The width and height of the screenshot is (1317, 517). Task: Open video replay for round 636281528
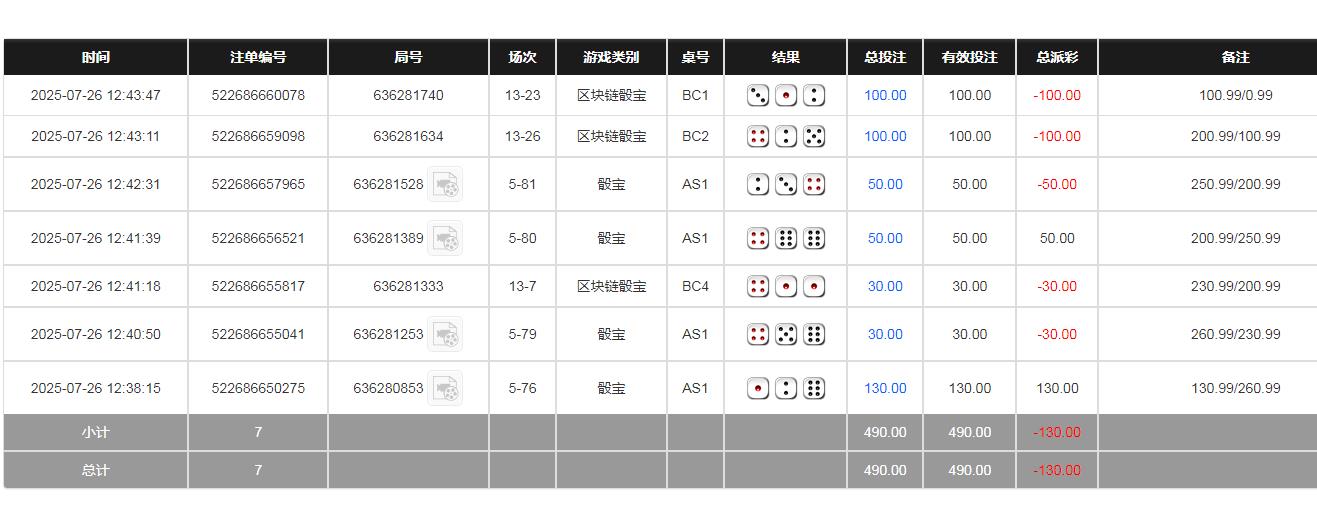445,184
